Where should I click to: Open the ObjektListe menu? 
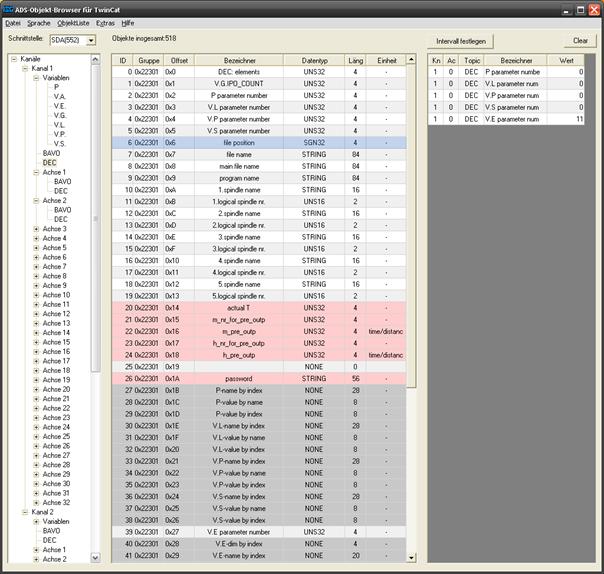point(73,23)
